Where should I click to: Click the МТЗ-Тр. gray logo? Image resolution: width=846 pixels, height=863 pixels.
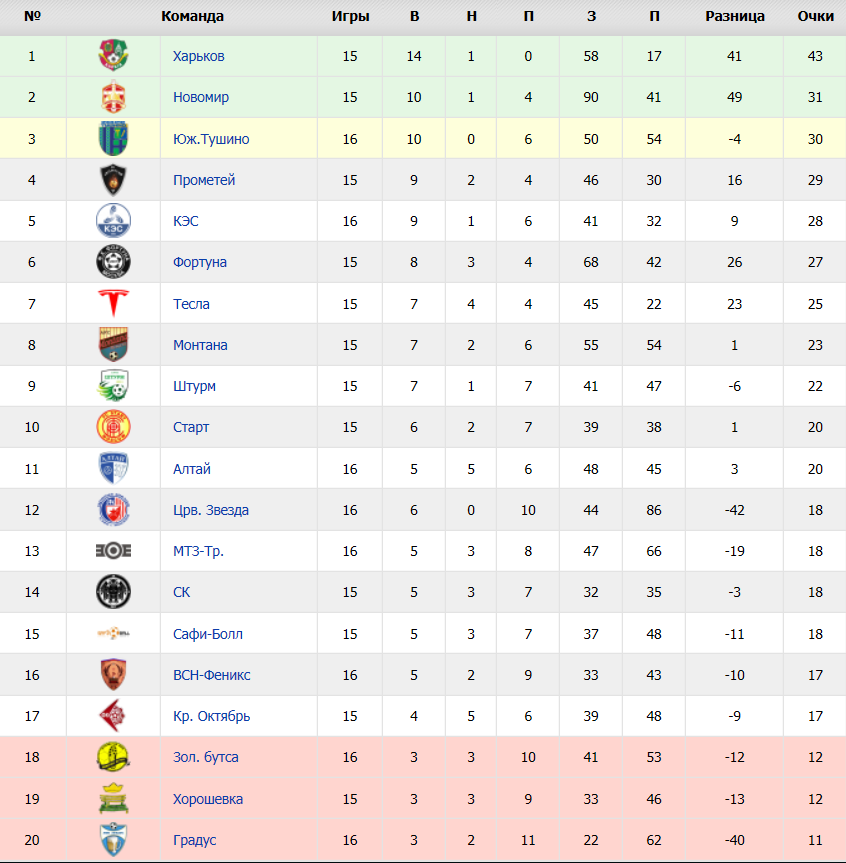[113, 551]
